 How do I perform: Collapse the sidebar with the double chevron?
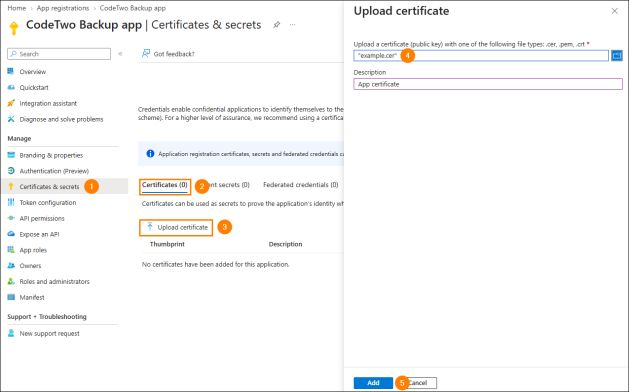(120, 54)
